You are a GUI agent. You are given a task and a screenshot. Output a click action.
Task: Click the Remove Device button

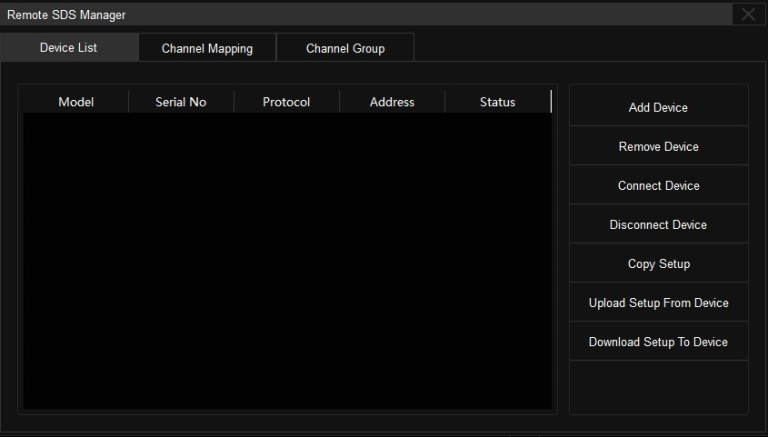pyautogui.click(x=658, y=147)
